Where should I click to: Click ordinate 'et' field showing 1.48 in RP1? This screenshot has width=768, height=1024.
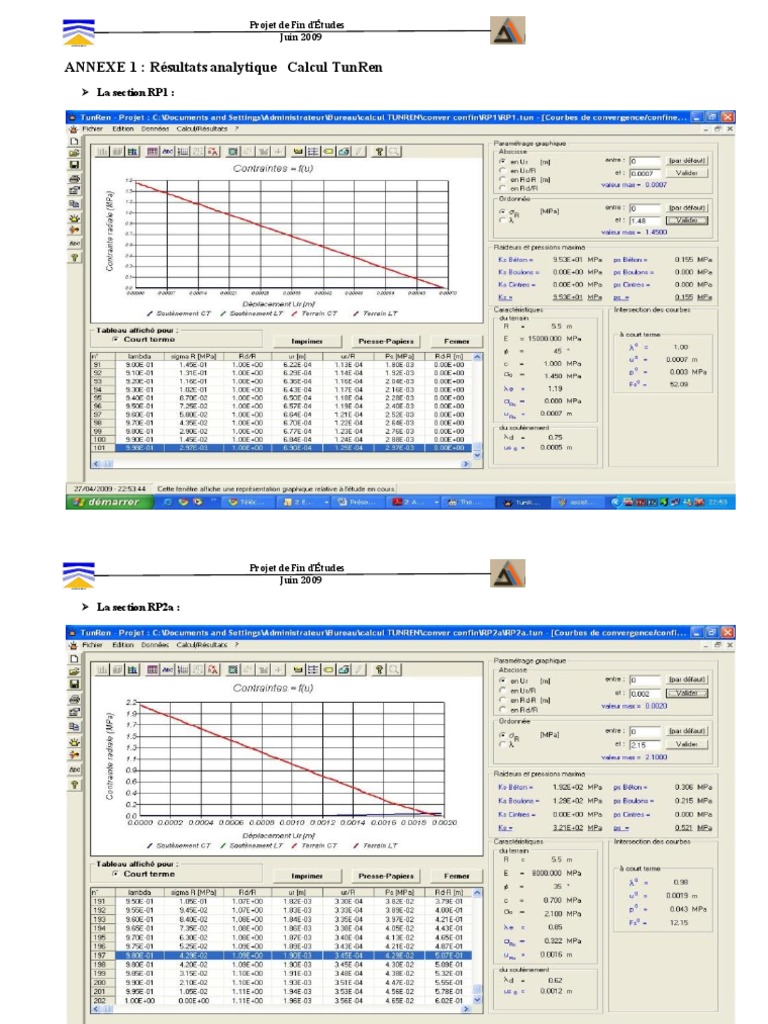pyautogui.click(x=645, y=221)
